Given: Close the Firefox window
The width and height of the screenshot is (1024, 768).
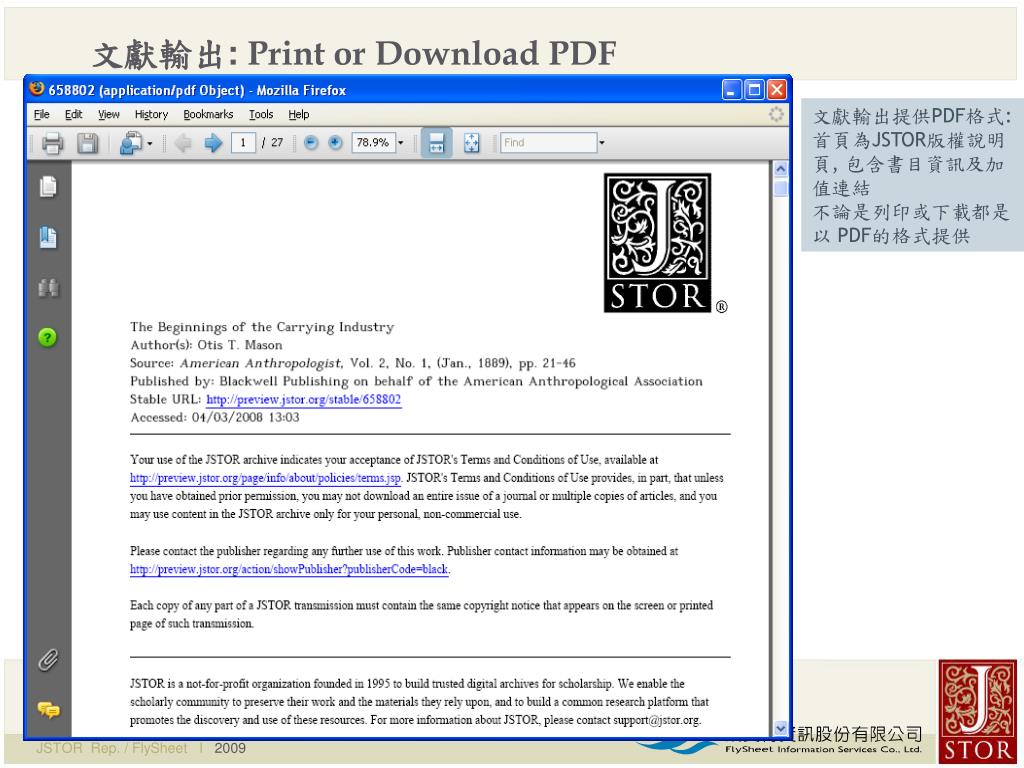Looking at the screenshot, I should pyautogui.click(x=776, y=89).
